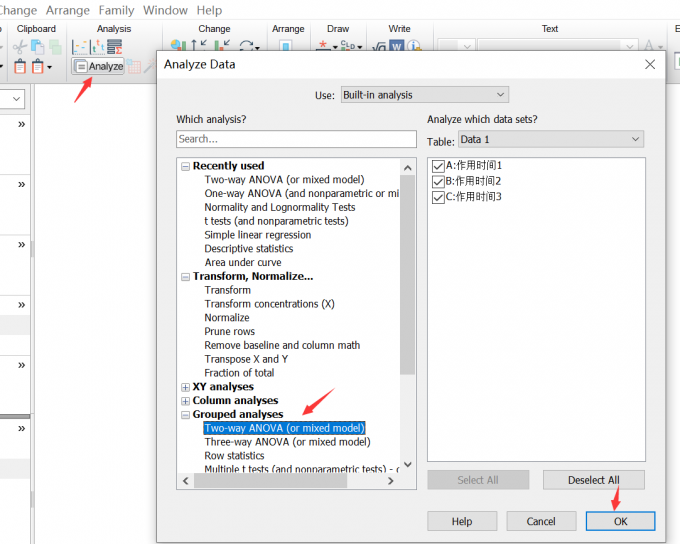
Task: Click the paste clipboard icon
Action: point(38,67)
